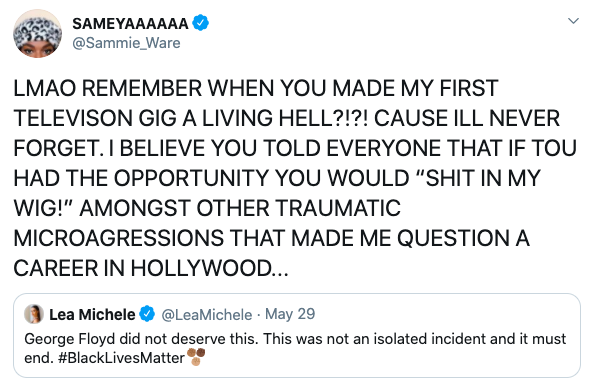The width and height of the screenshot is (594, 390).
Task: Open the tweet options chevron menu
Action: (573, 21)
